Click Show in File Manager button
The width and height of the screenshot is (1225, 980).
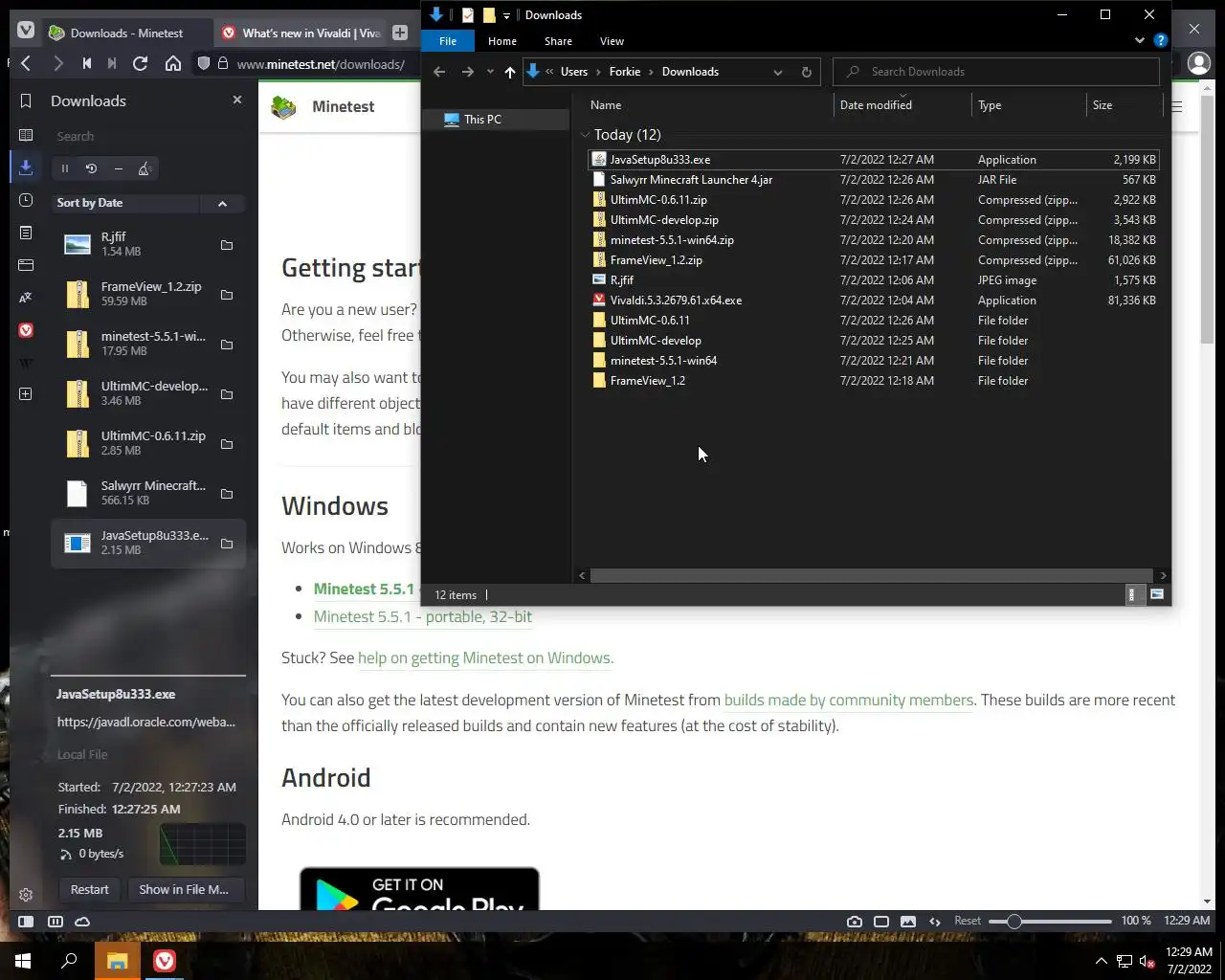(184, 889)
